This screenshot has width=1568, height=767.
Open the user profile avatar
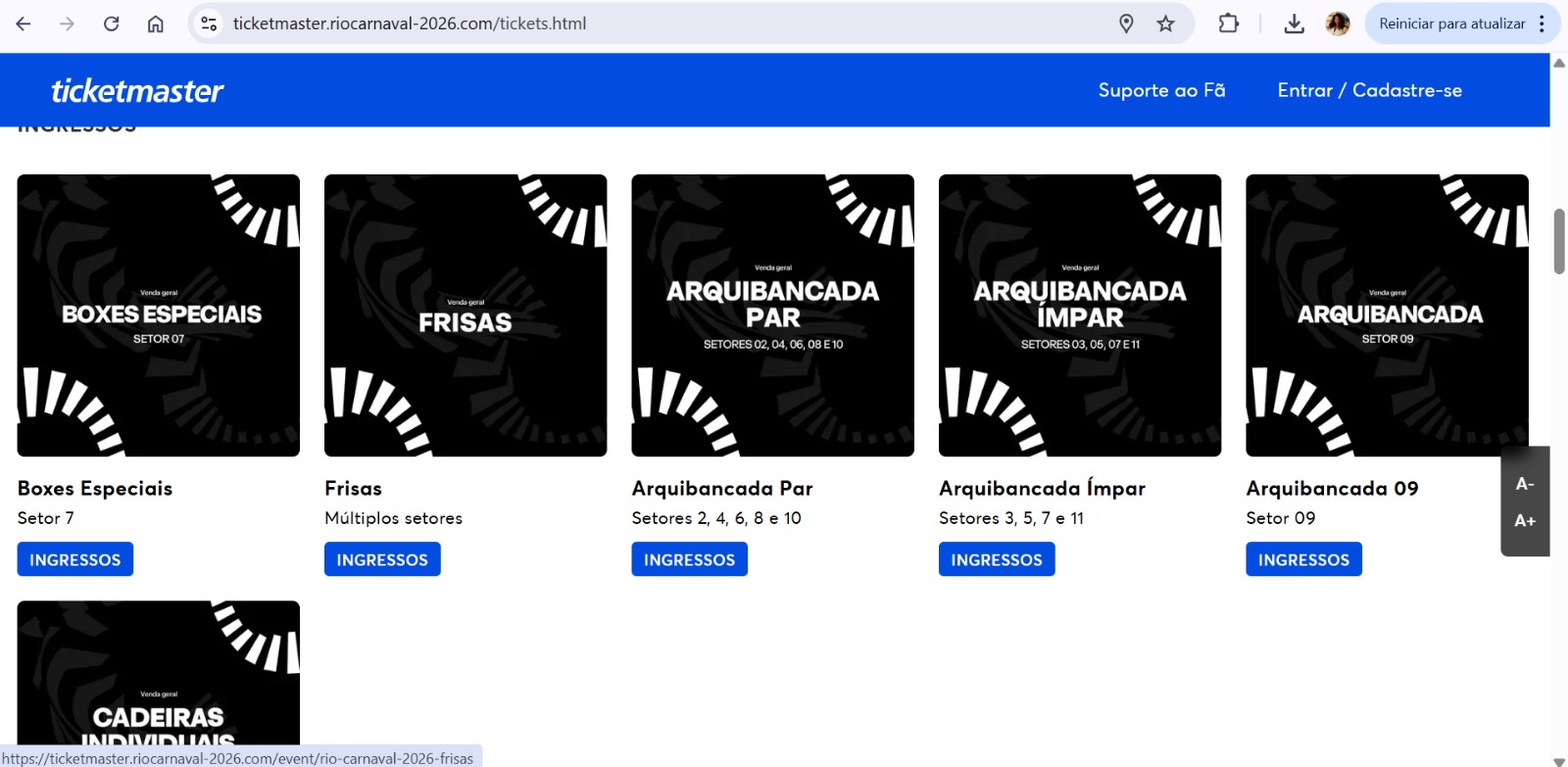(x=1337, y=24)
